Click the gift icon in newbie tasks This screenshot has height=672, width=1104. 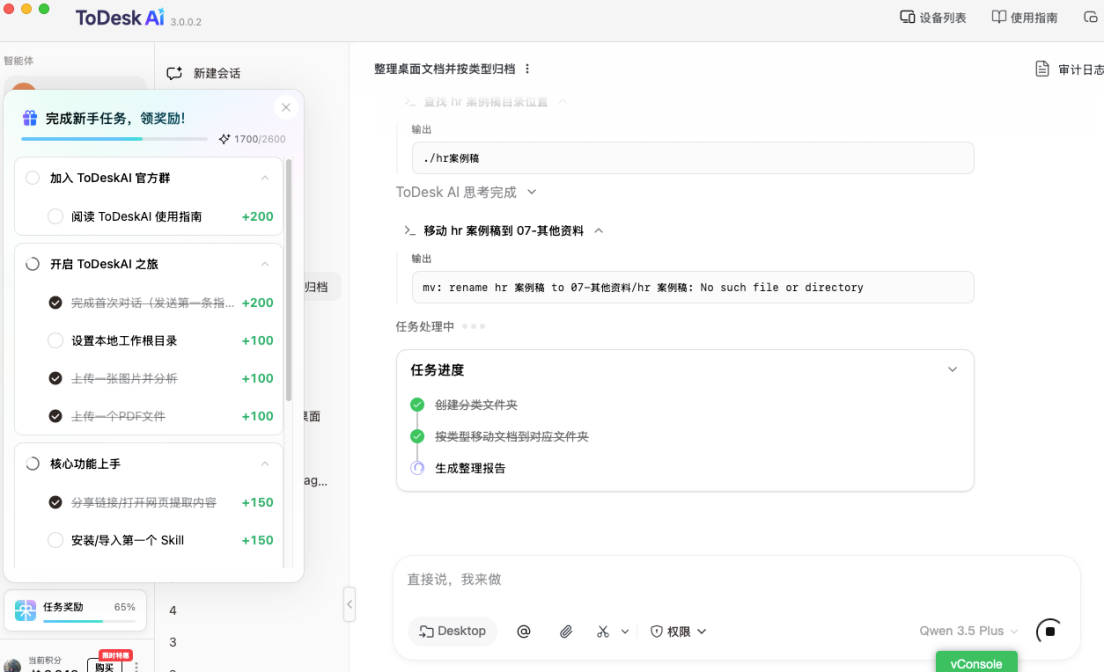point(30,118)
